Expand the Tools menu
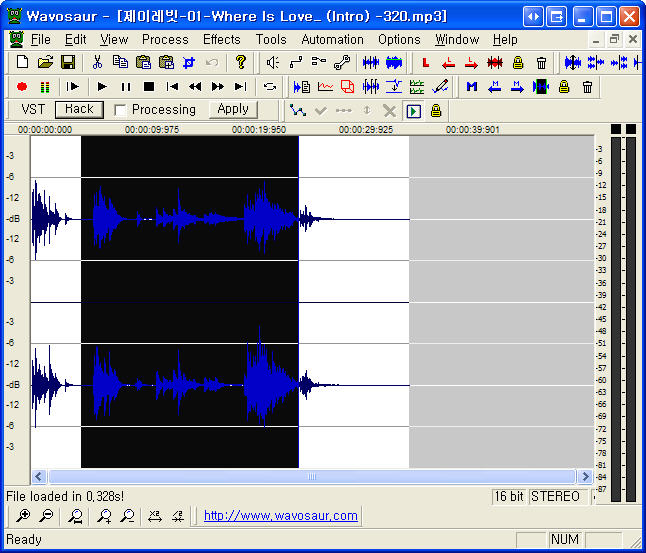Image resolution: width=646 pixels, height=553 pixels. tap(271, 39)
